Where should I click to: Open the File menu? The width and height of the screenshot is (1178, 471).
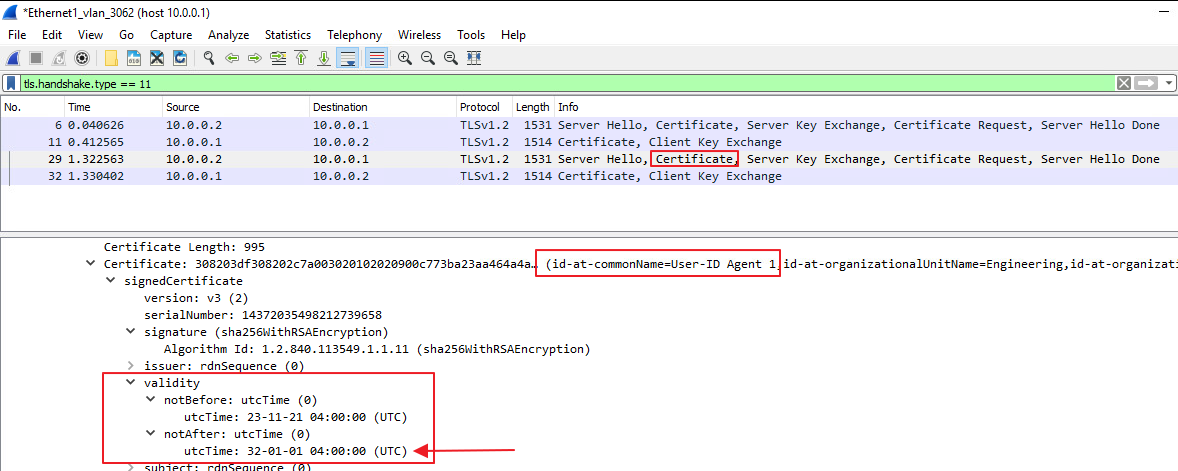pyautogui.click(x=17, y=35)
